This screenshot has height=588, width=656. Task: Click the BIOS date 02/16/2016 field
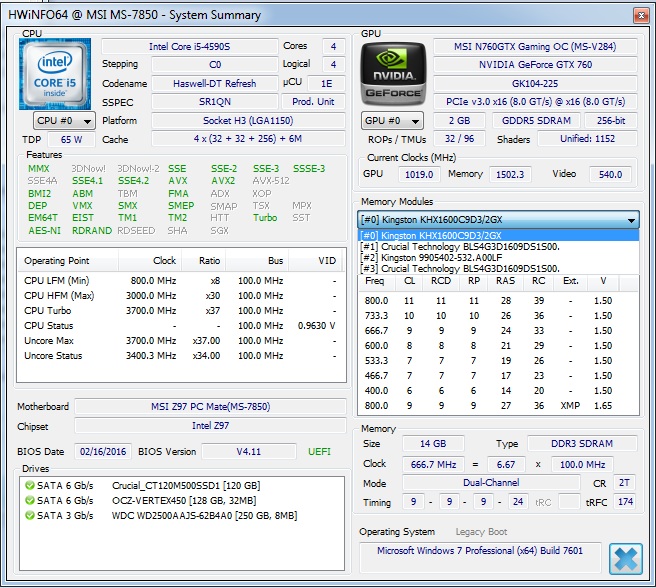pyautogui.click(x=103, y=452)
